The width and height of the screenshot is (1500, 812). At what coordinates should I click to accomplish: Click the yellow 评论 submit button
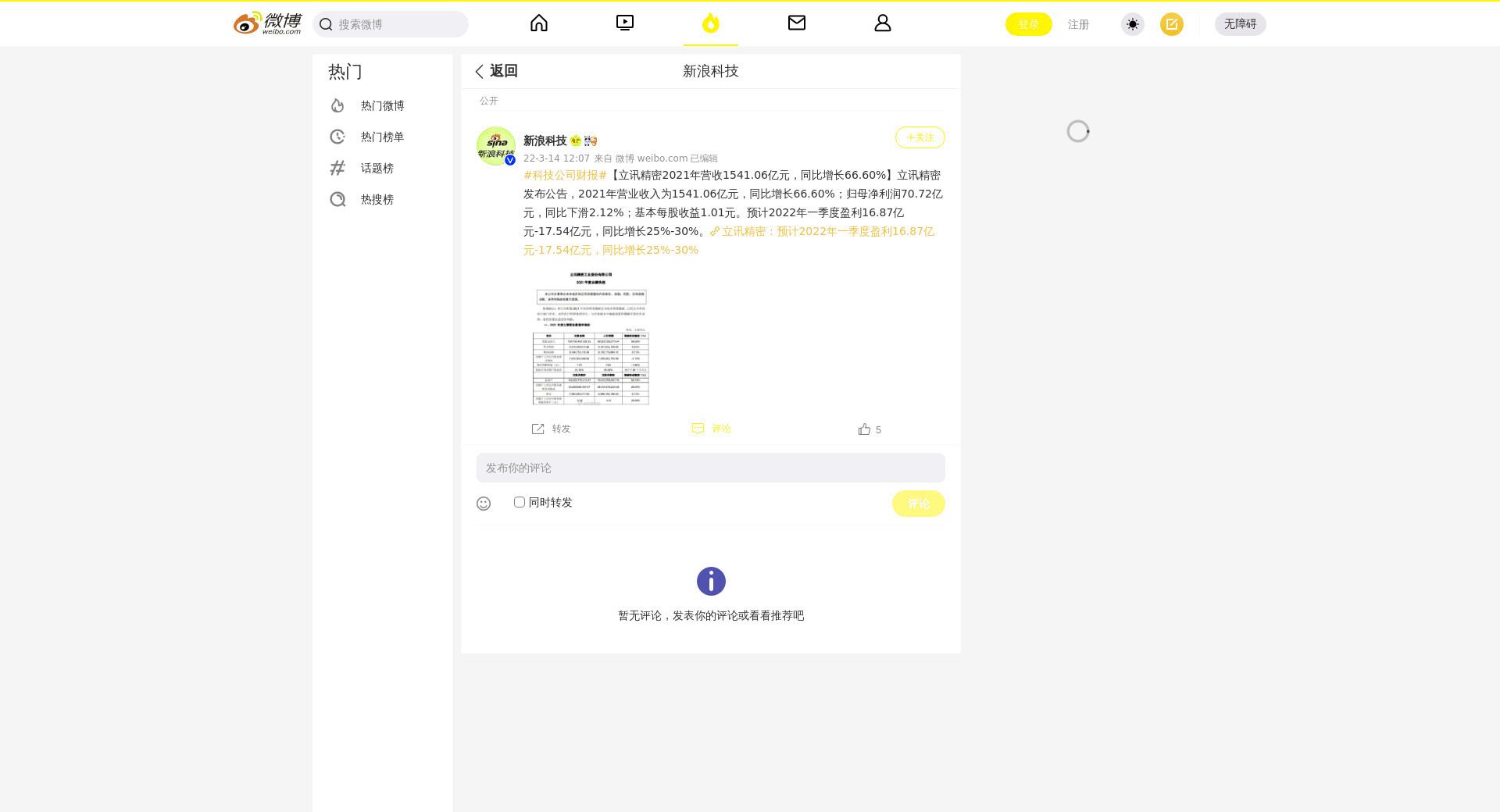click(x=919, y=504)
